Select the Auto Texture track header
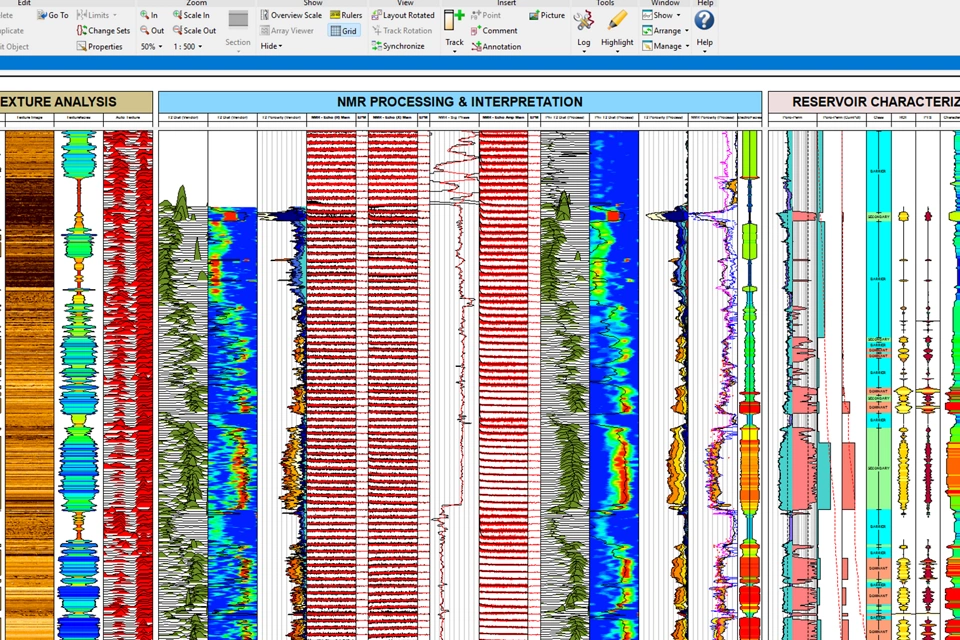 (128, 117)
